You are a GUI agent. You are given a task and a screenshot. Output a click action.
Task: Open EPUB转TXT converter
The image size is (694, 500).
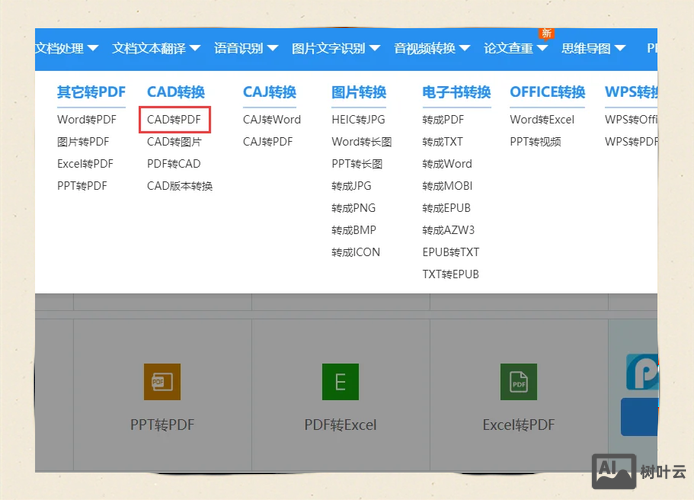[x=451, y=252]
